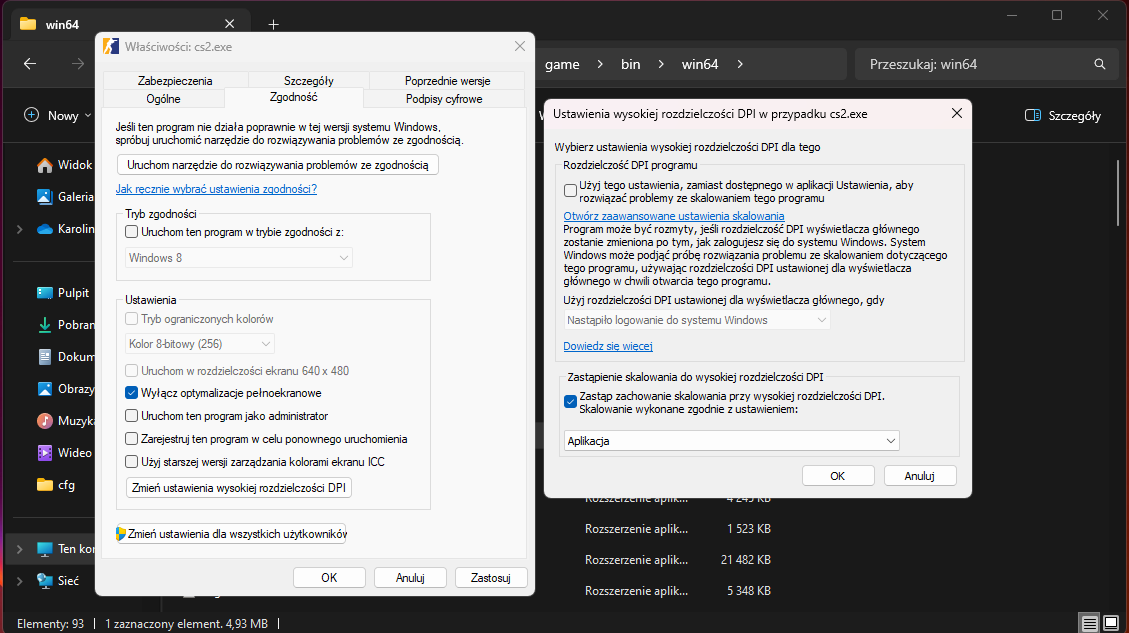Open the Windows 8 compatibility dropdown
1129x633 pixels.
click(238, 258)
